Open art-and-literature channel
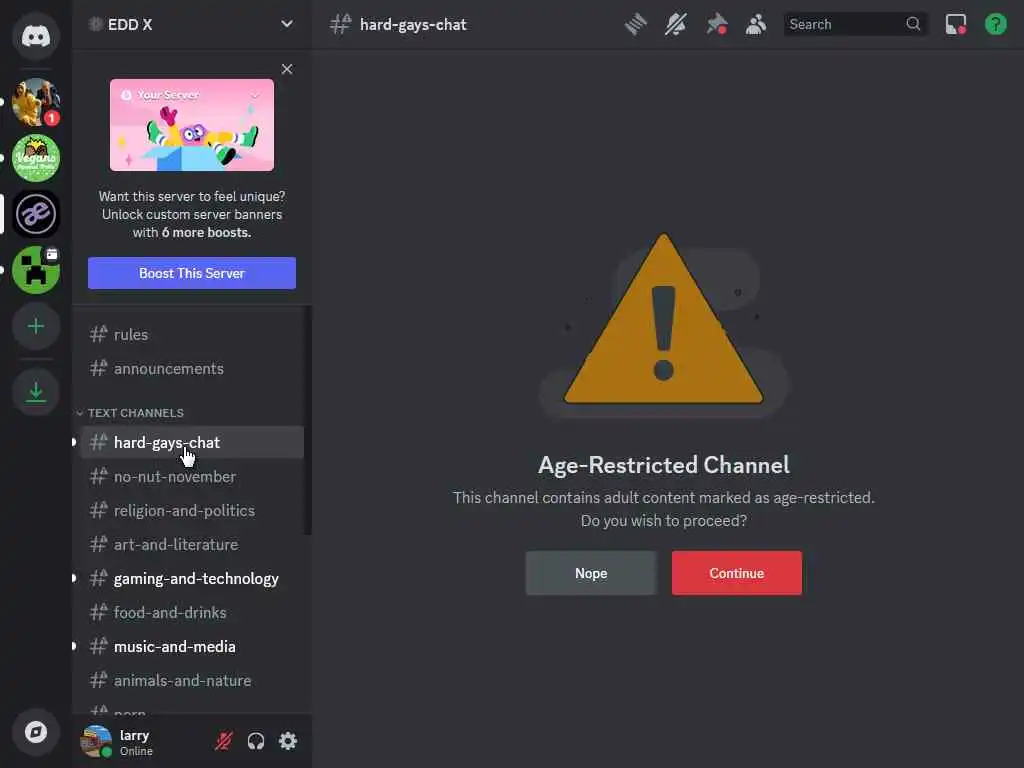1024x768 pixels. coord(192,545)
